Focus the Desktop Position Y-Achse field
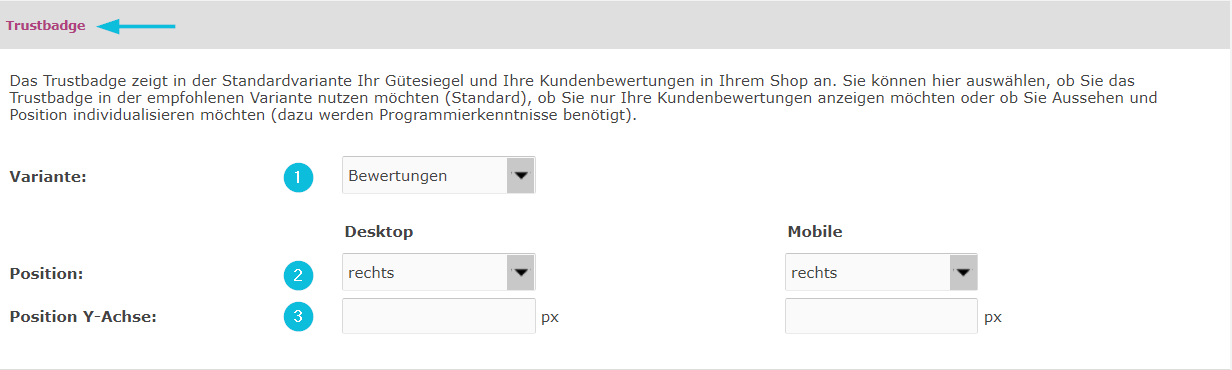 click(439, 316)
